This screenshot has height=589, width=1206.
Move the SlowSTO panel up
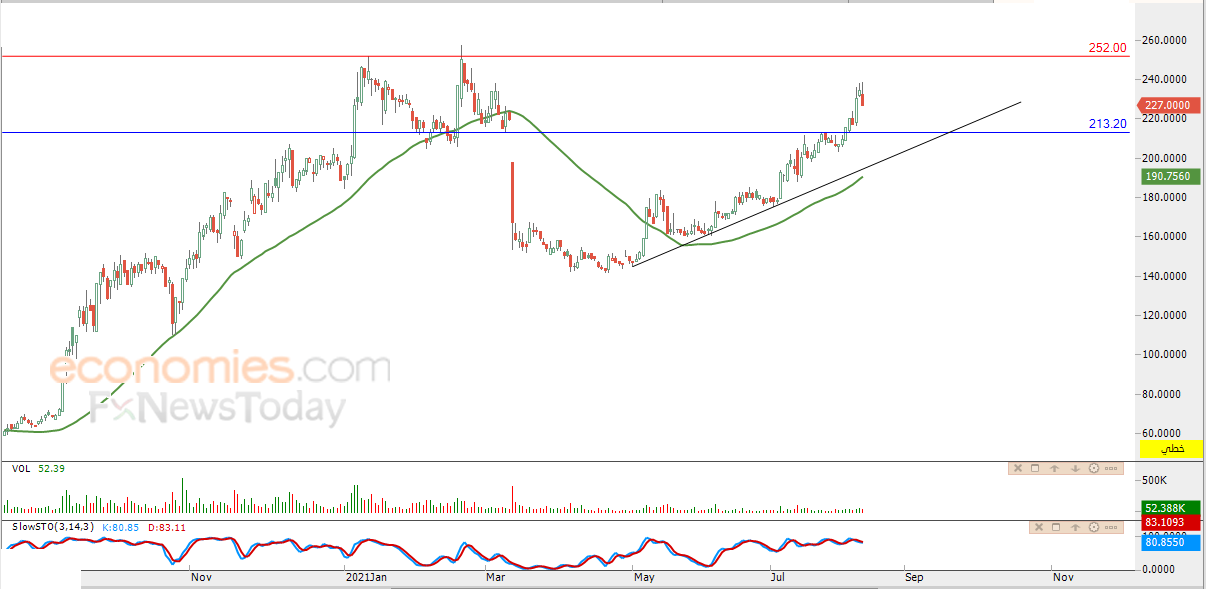[x=1075, y=527]
